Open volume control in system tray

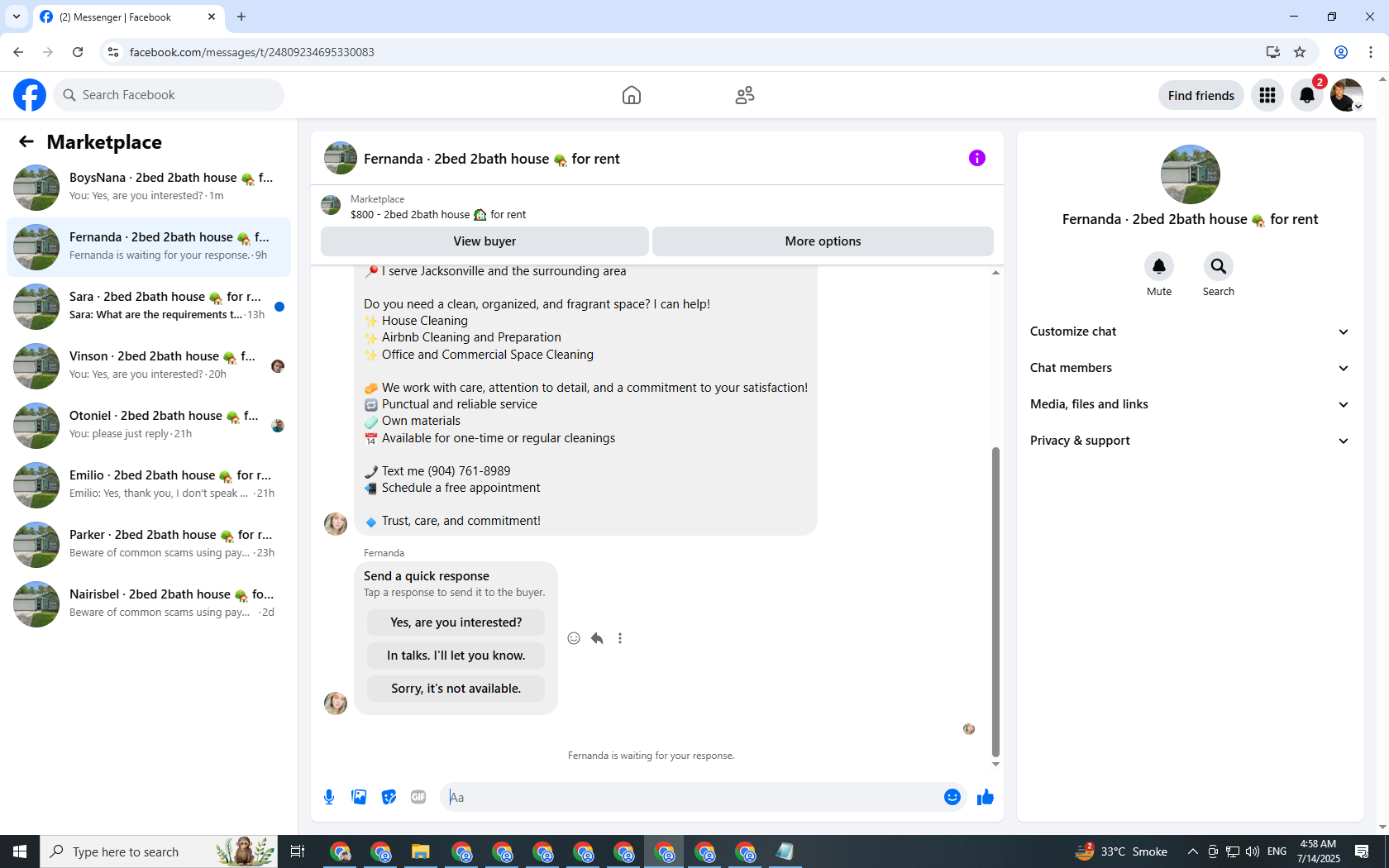[x=1253, y=851]
